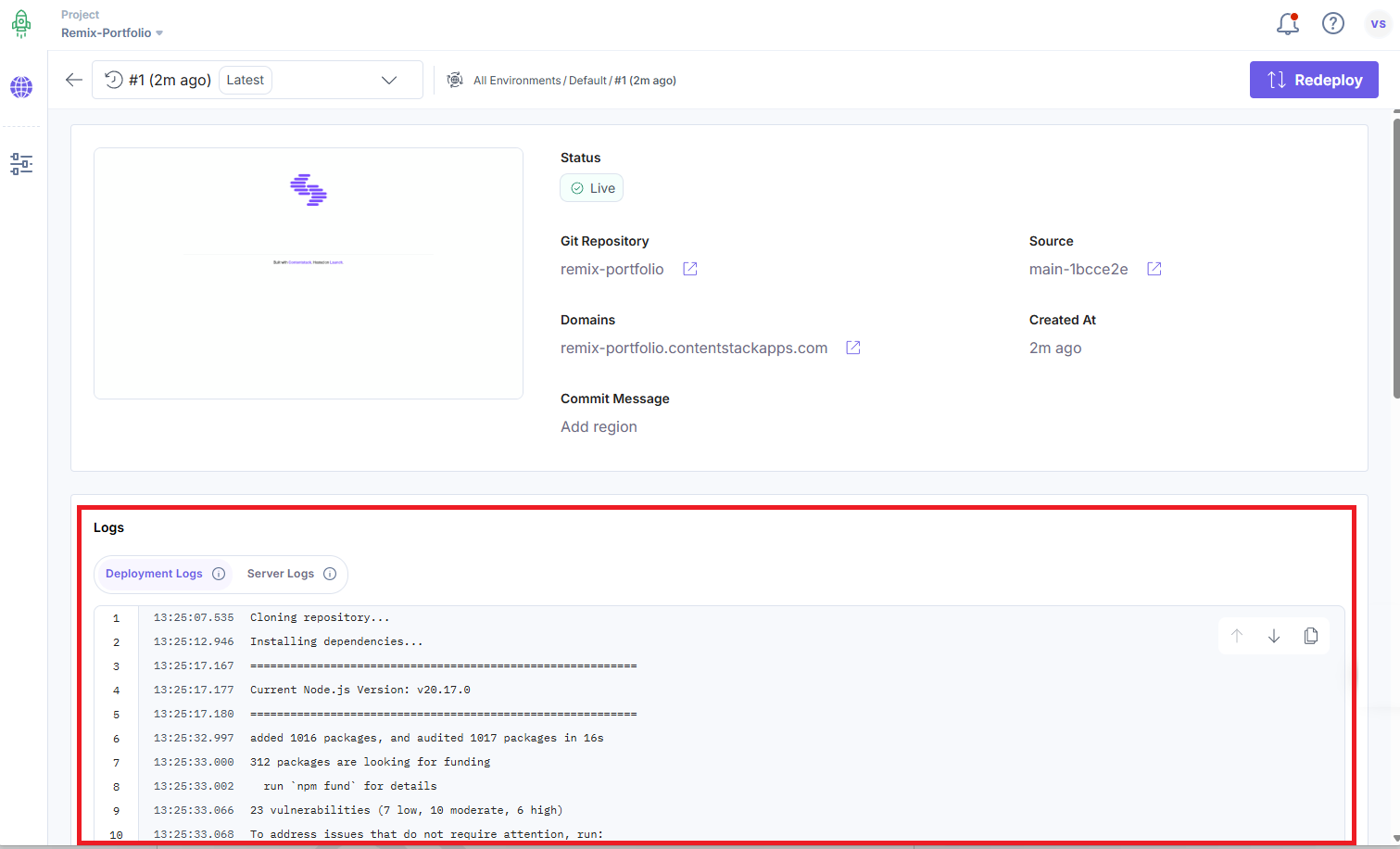Select 'Cloning repository...' log line
This screenshot has height=849, width=1400.
click(x=320, y=617)
